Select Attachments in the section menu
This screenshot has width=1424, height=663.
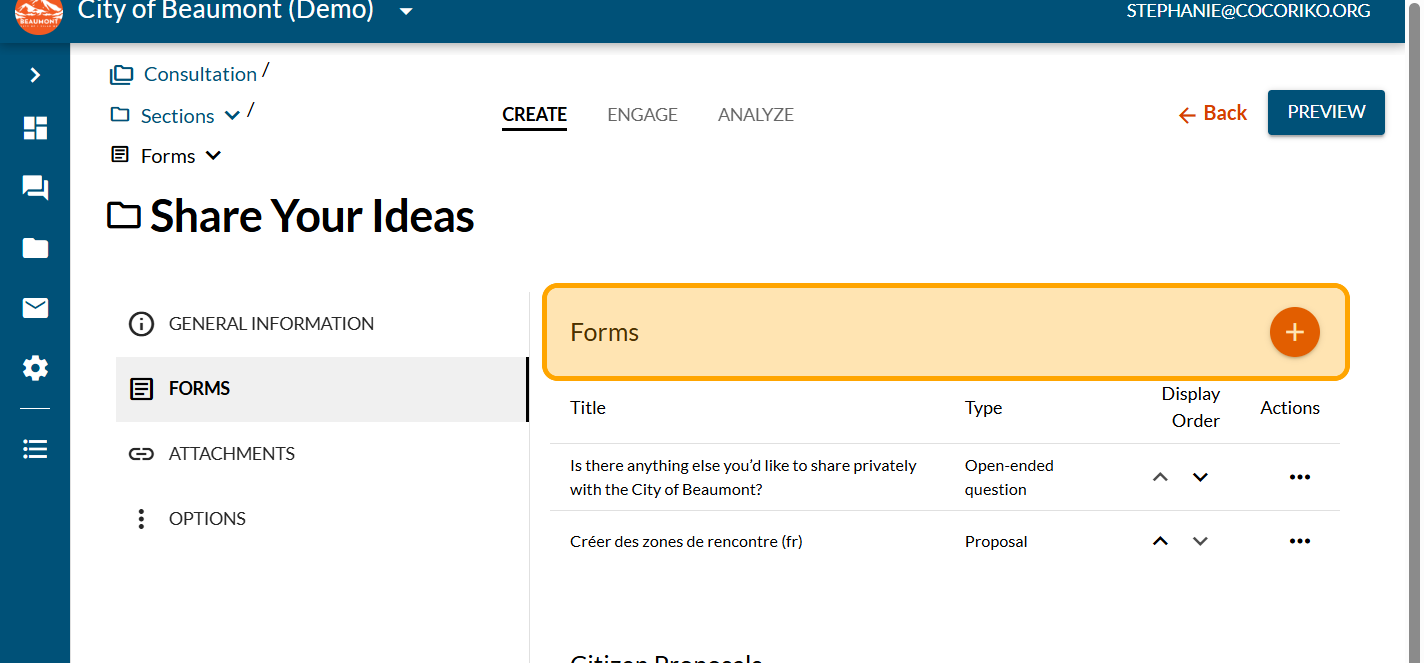pos(231,454)
